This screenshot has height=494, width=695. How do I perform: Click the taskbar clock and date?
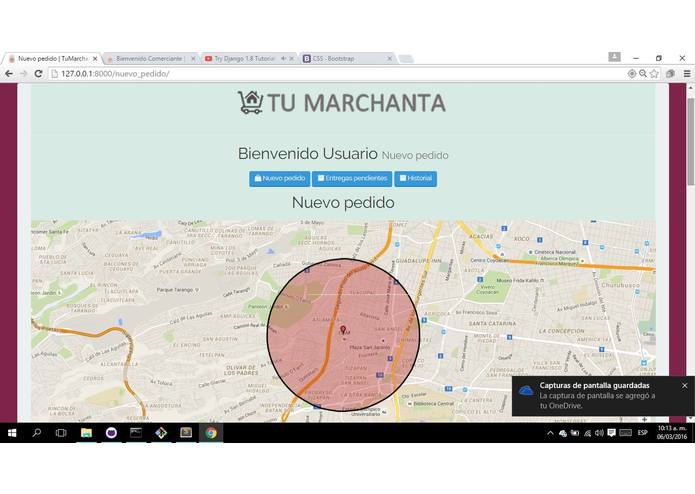point(672,433)
